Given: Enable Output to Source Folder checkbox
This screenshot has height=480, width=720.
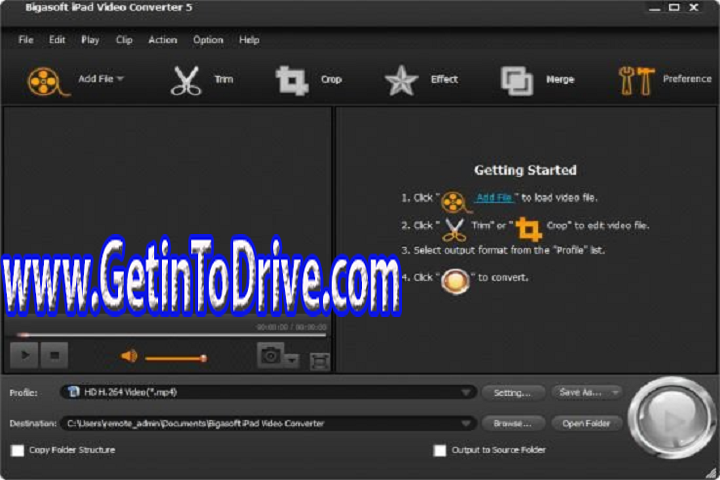Looking at the screenshot, I should [440, 450].
